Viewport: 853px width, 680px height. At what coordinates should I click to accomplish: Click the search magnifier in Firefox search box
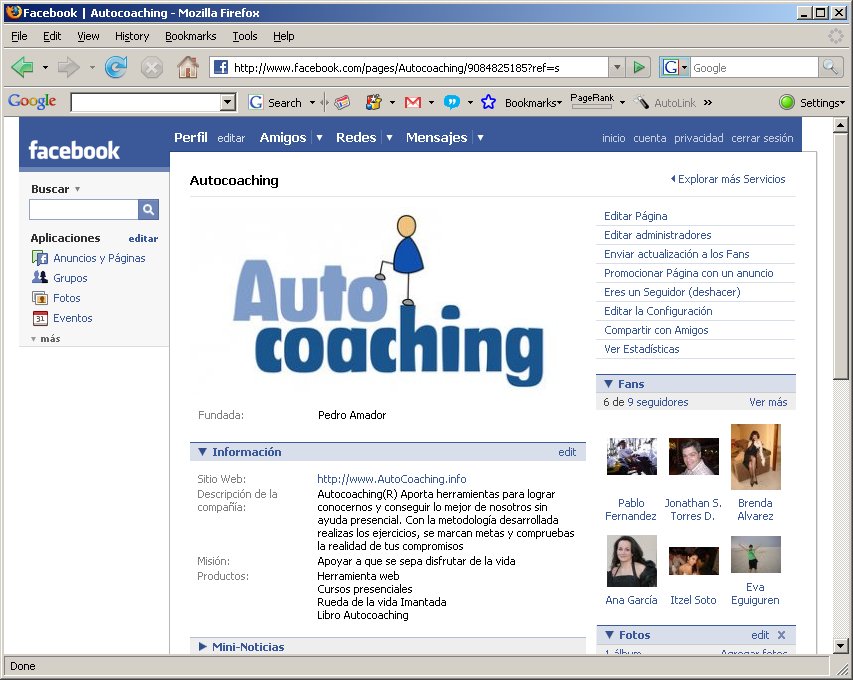tap(830, 67)
